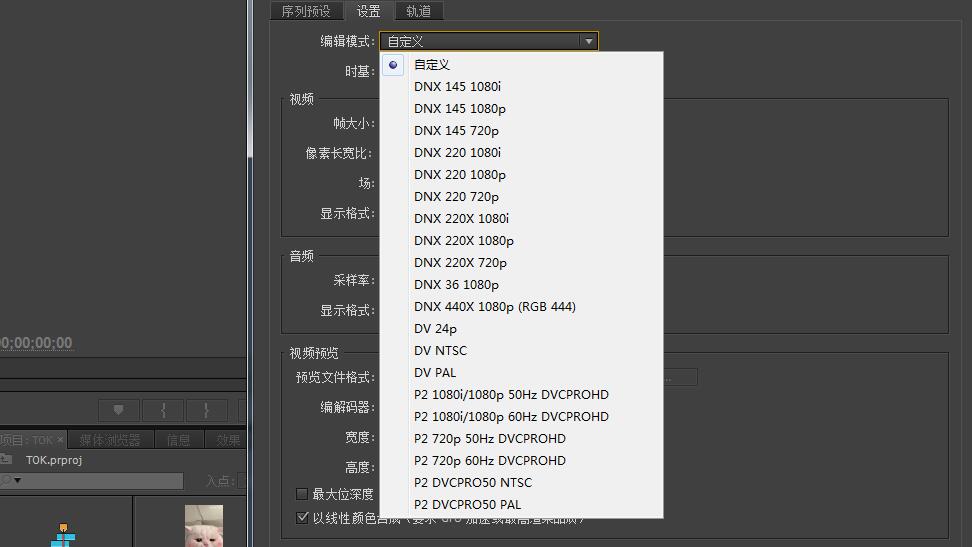Select the cat image thumbnail
The width and height of the screenshot is (972, 547).
point(204,526)
